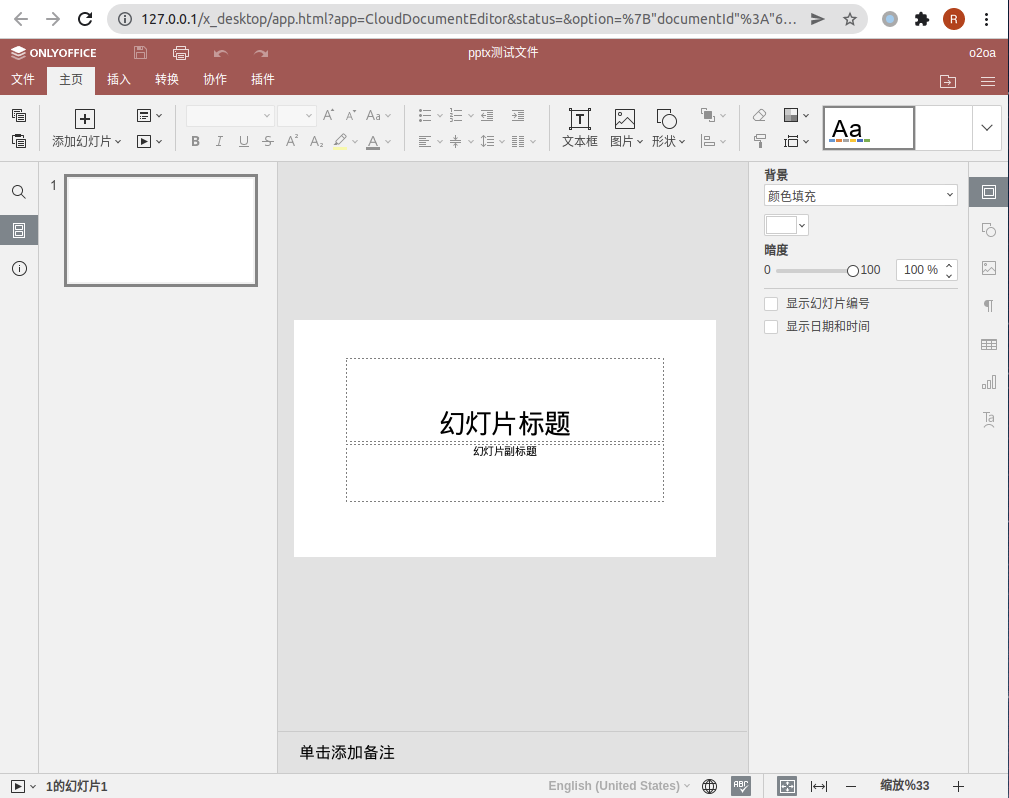Open chart settings in right sidebar
The height and width of the screenshot is (798, 1009).
click(x=988, y=382)
